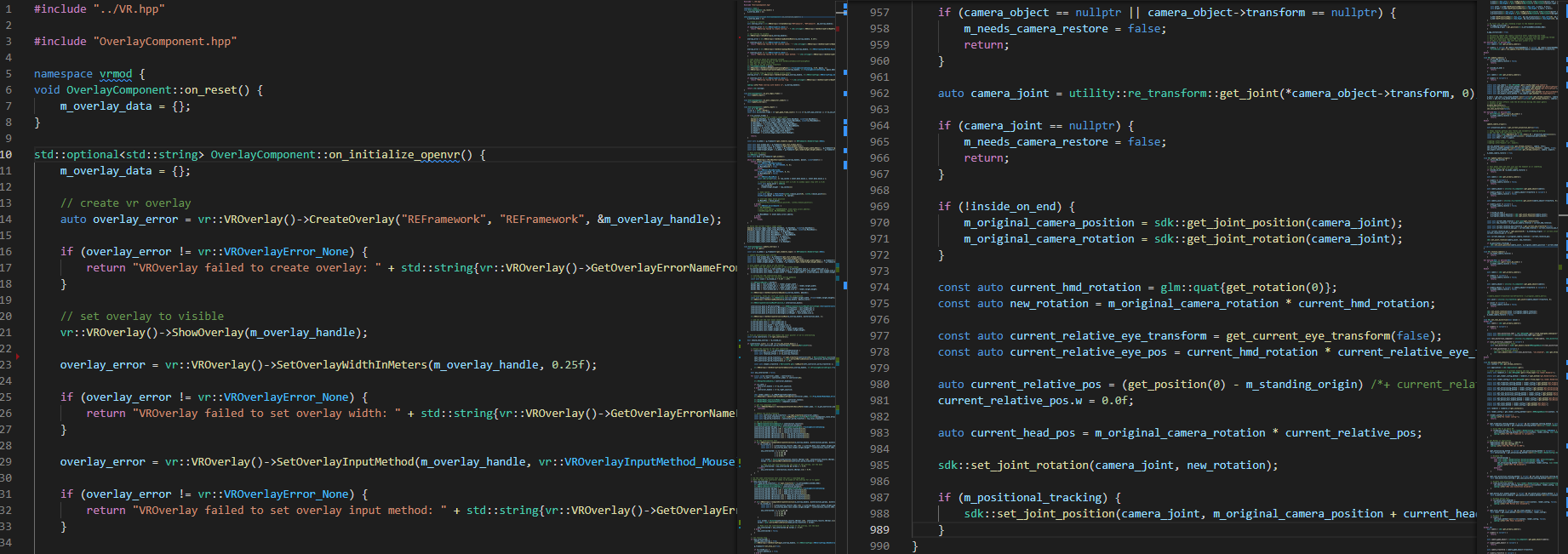Click line number 10 in left editor
This screenshot has height=554, width=1568.
pos(6,154)
